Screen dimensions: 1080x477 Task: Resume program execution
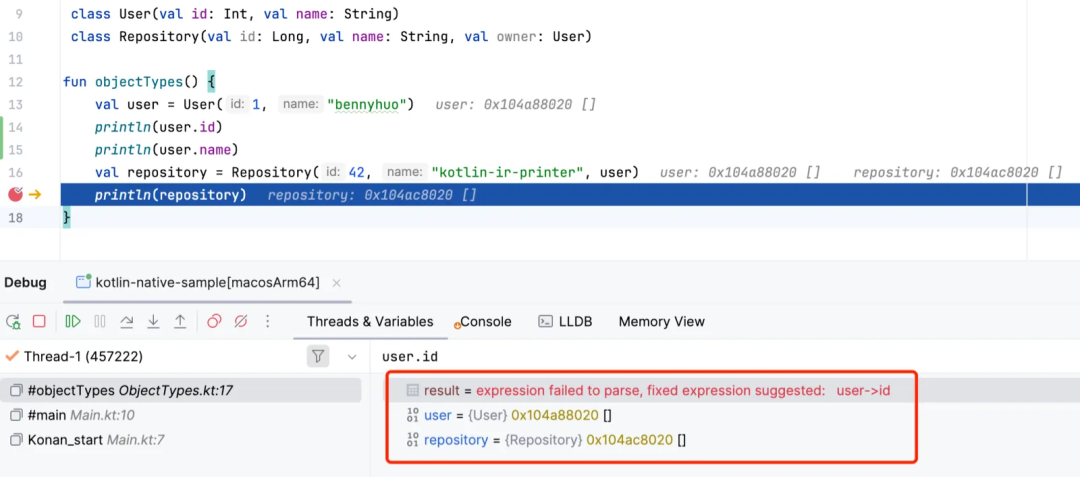(73, 321)
